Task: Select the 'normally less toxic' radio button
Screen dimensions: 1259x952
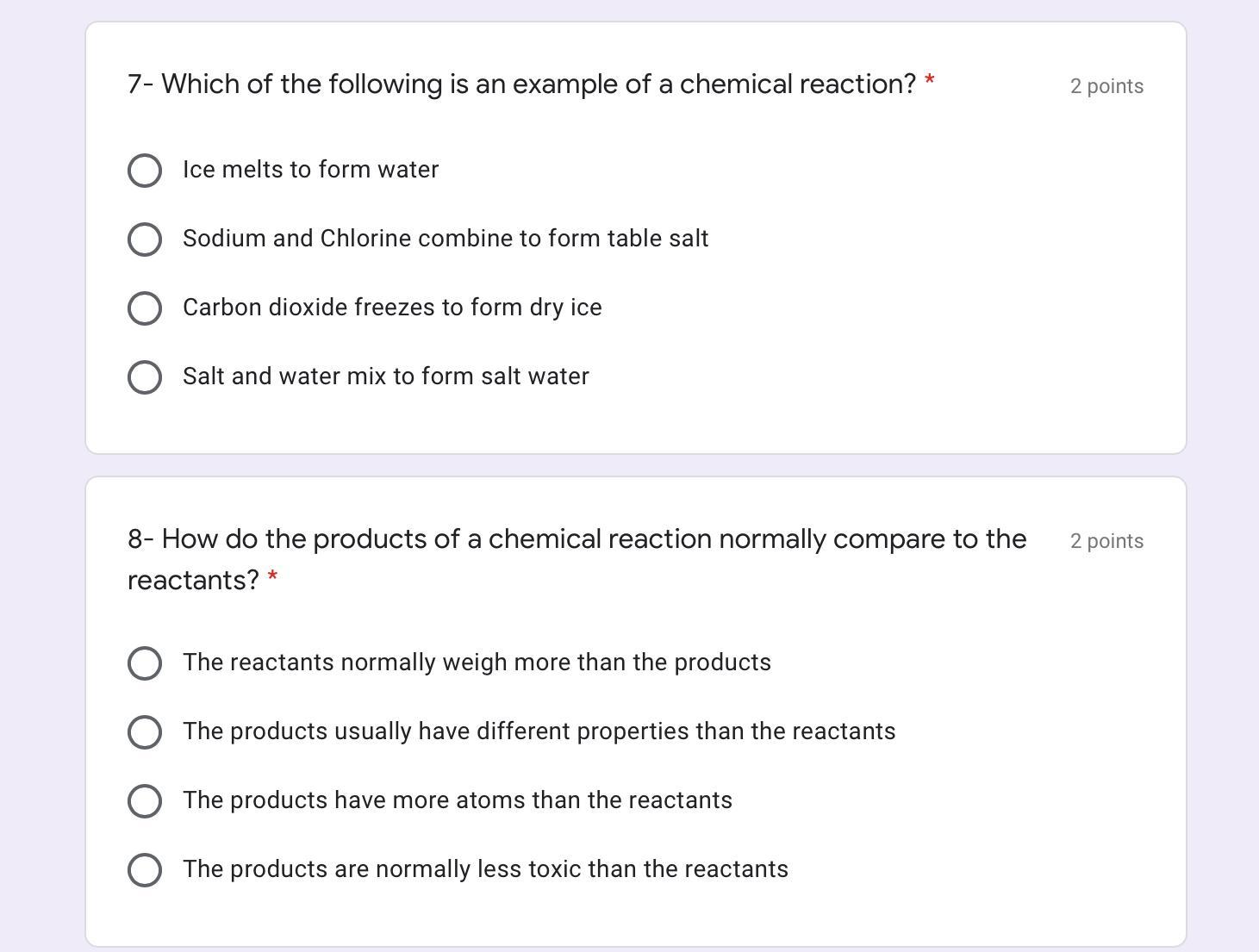Action: coord(145,870)
